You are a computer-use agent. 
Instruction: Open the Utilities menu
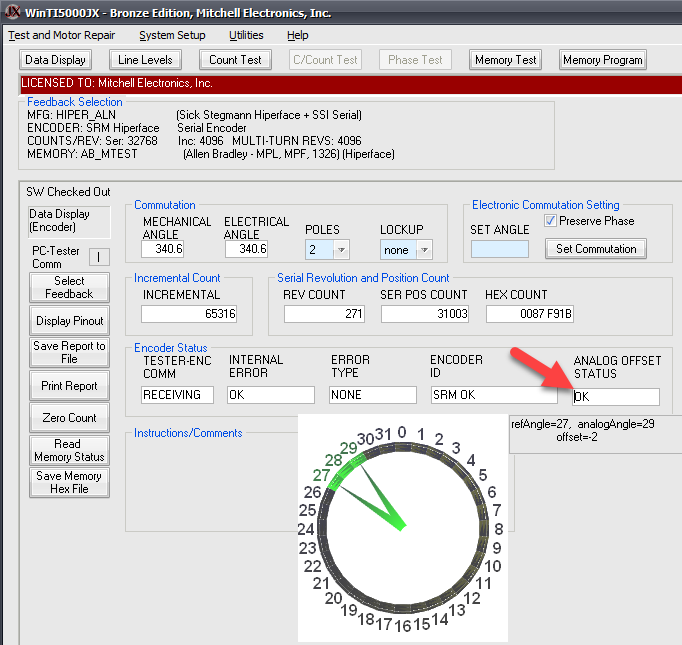coord(246,35)
